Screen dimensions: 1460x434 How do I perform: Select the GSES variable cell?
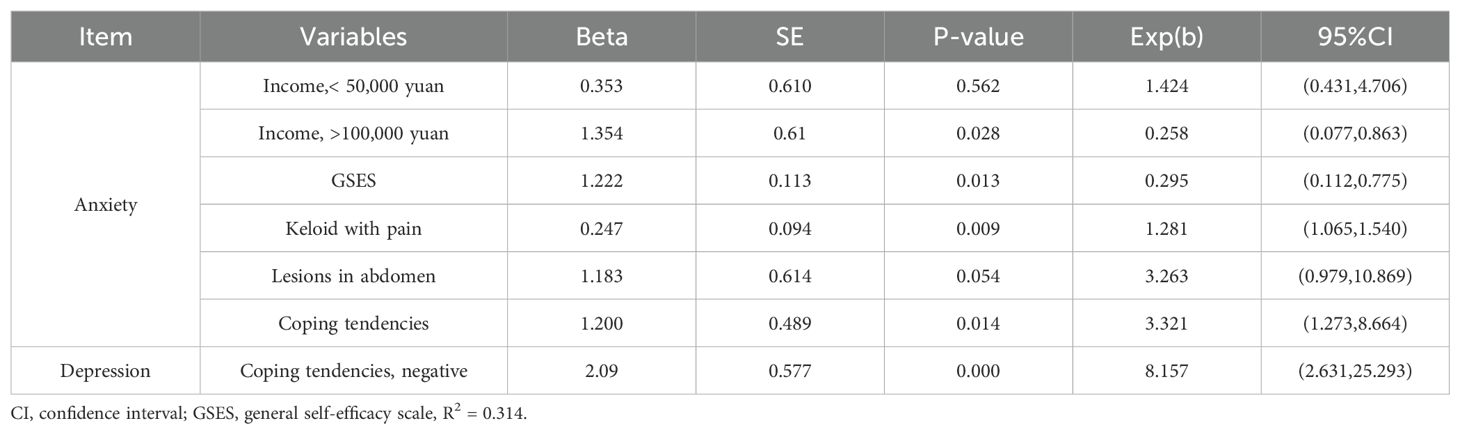click(353, 182)
